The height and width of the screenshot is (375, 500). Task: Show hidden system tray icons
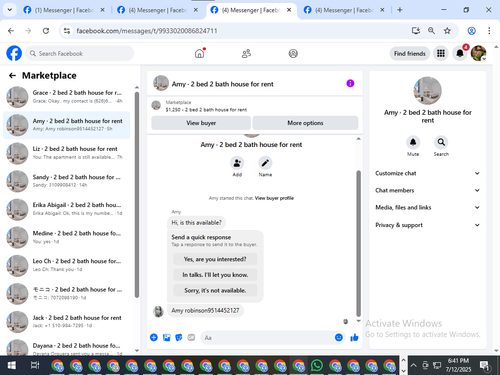(x=413, y=365)
